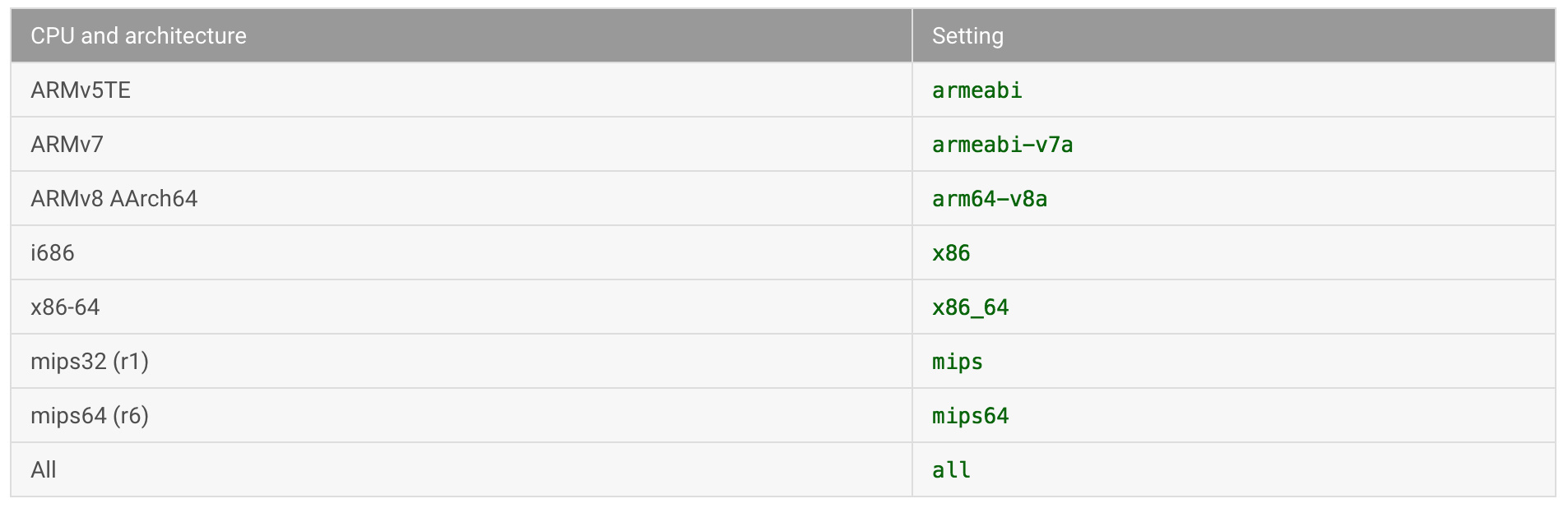Click the 'x86-64' architecture cell
1568x508 pixels.
click(65, 307)
